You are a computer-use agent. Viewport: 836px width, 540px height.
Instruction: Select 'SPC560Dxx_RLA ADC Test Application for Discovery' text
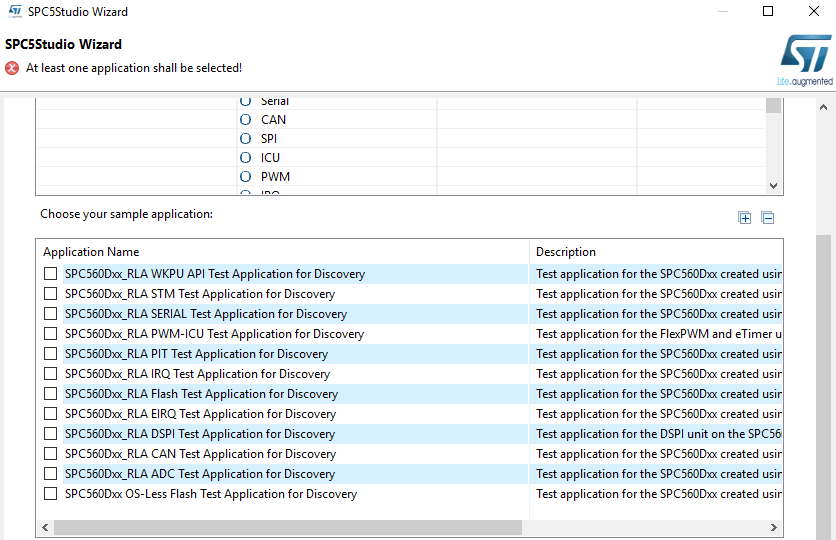200,474
